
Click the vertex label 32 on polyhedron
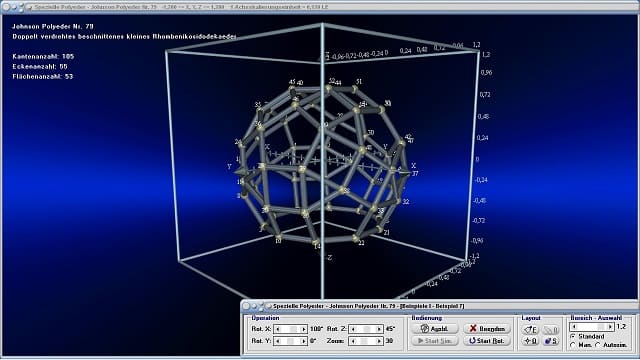pyautogui.click(x=406, y=202)
